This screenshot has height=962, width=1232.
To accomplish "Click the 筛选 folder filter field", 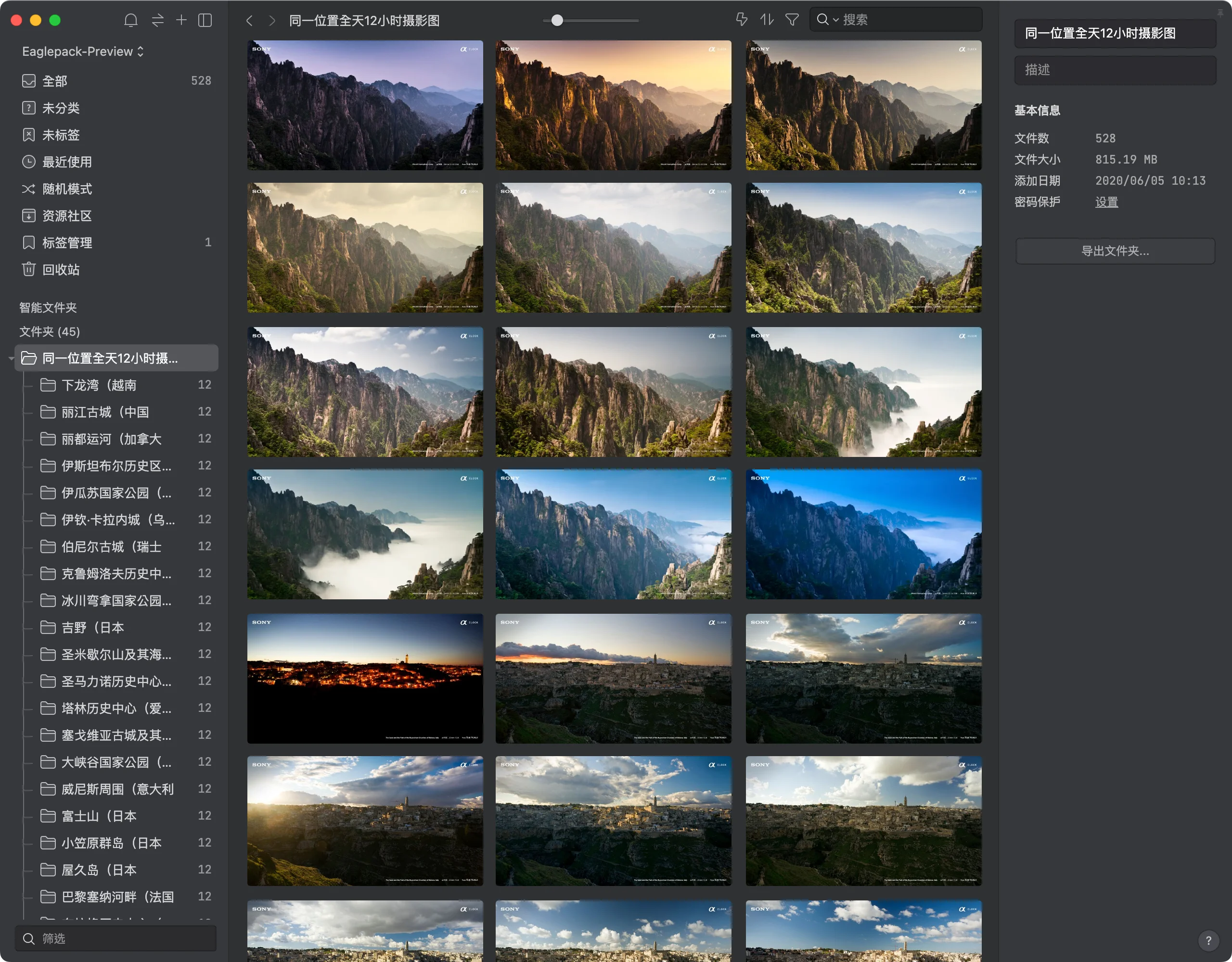I will (115, 938).
